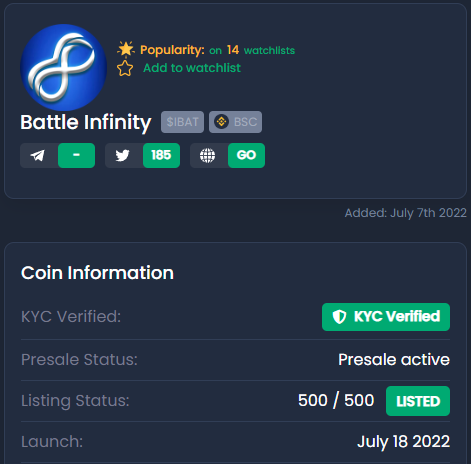Click the Battle Infinity coin logo
The height and width of the screenshot is (464, 471).
point(63,67)
